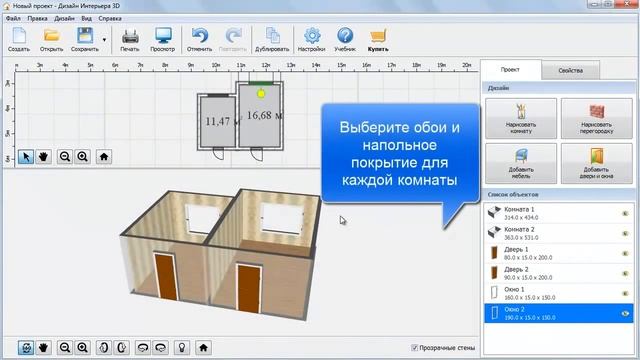Click Нарисовать комнату button
Viewport: 640px width, 360px height.
(x=521, y=118)
